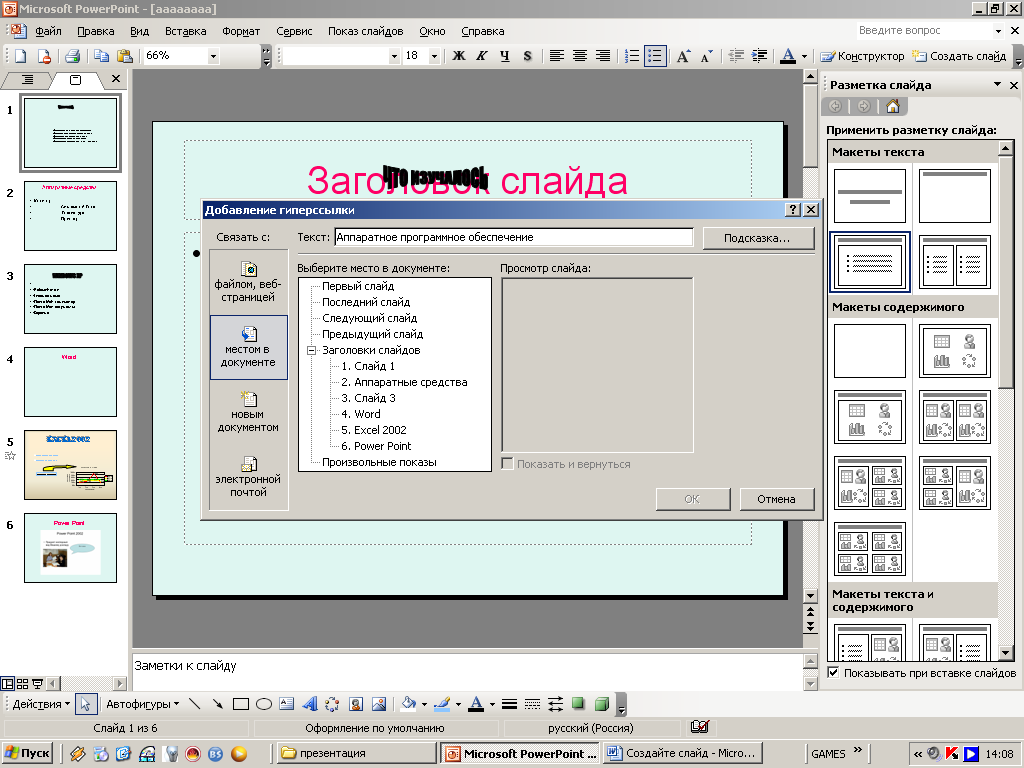Screen dimensions: 1024x768
Task: Insert Clip Art picture
Action: tap(356, 704)
